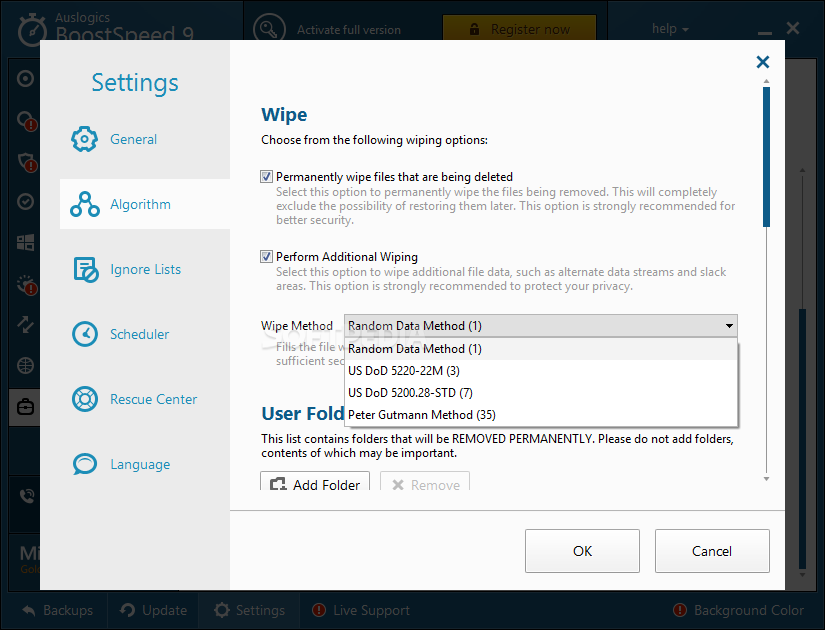825x630 pixels.
Task: Open the Scheduler clock icon
Action: pyautogui.click(x=85, y=334)
